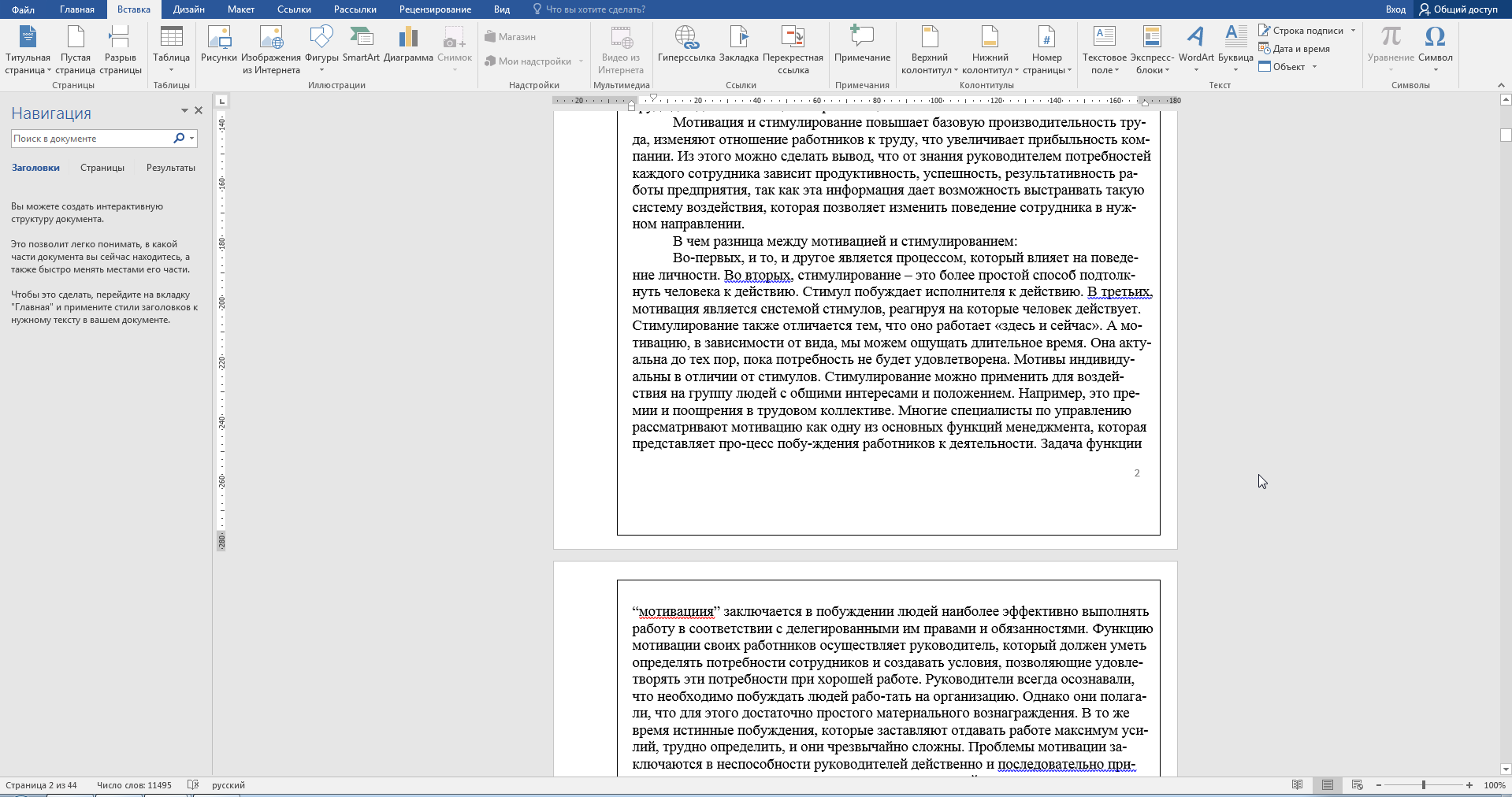
Task: Open the Таблица insert menu
Action: [171, 50]
